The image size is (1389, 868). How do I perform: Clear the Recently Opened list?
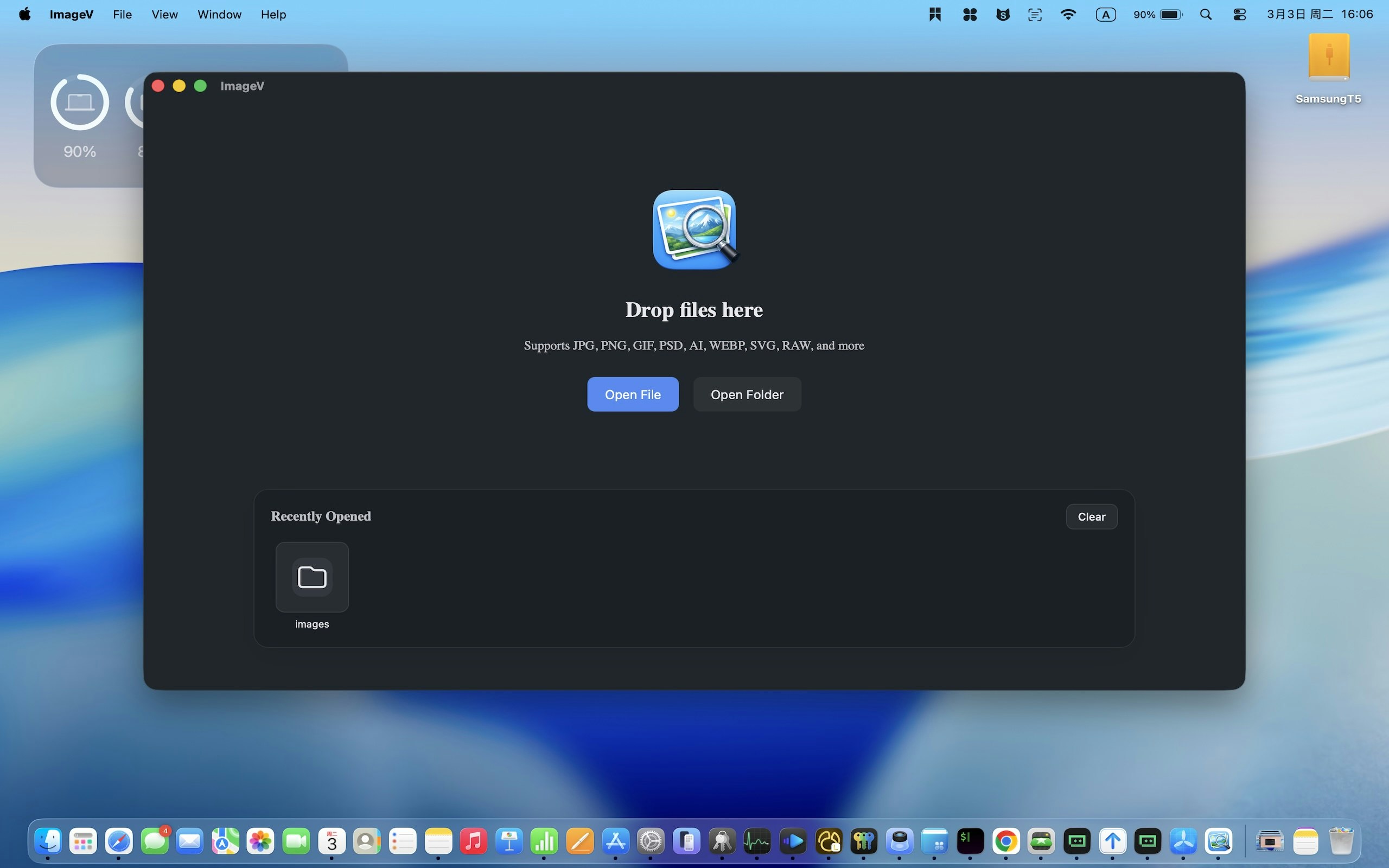pyautogui.click(x=1091, y=516)
